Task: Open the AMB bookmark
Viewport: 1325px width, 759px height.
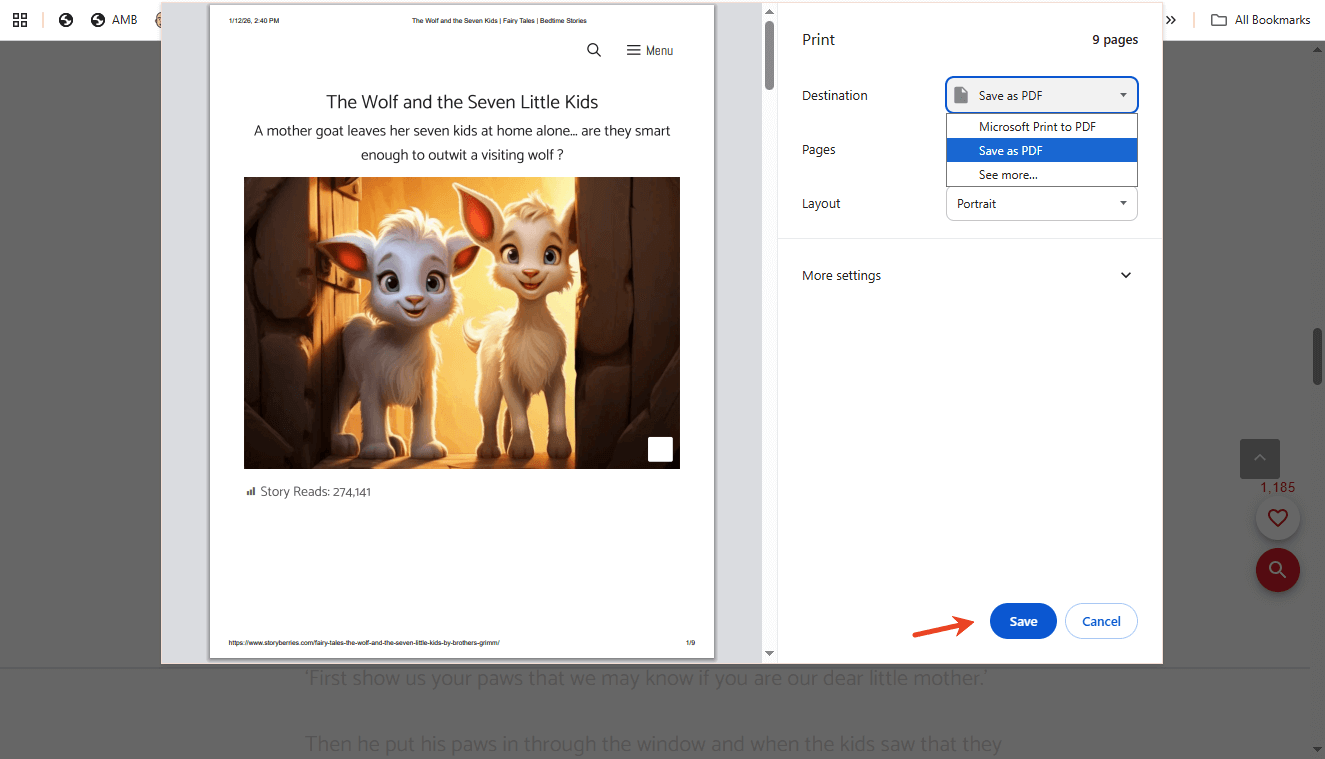Action: click(113, 19)
